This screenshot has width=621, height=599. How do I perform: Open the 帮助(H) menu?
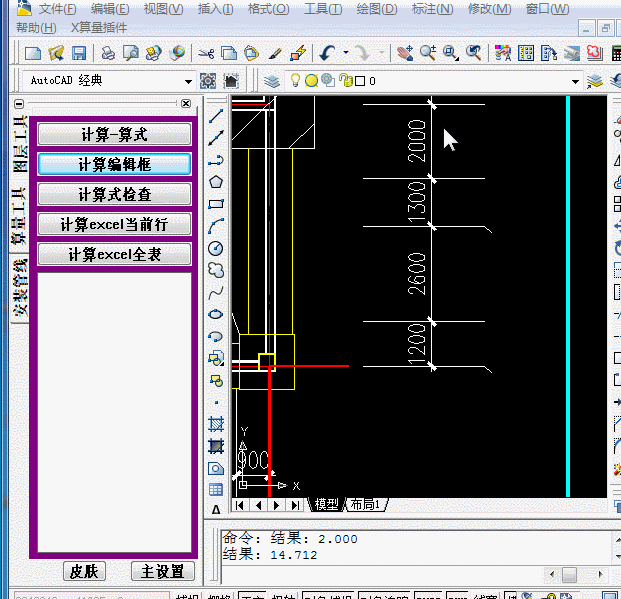36,28
